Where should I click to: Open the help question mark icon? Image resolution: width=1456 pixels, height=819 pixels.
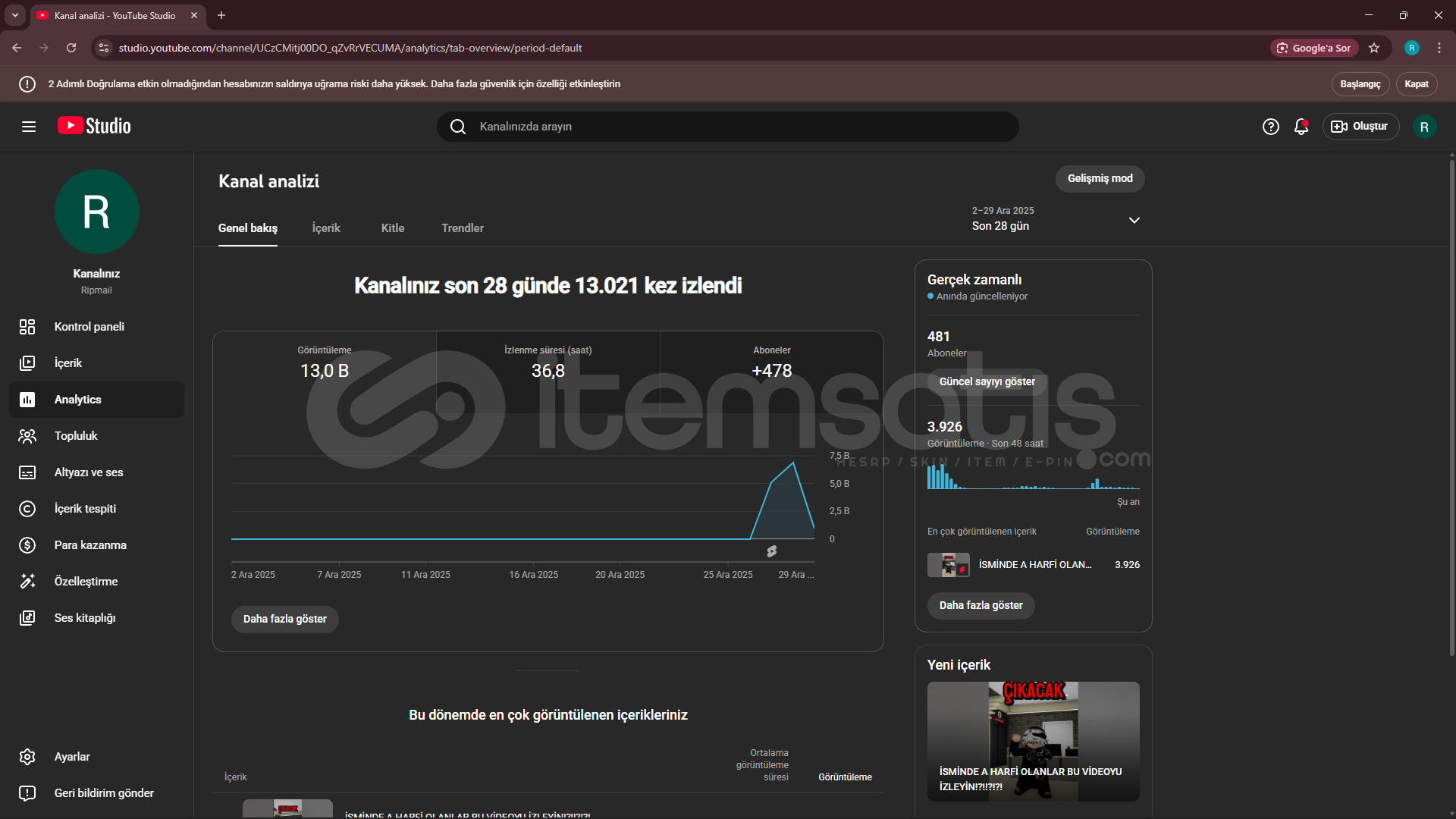(x=1271, y=127)
